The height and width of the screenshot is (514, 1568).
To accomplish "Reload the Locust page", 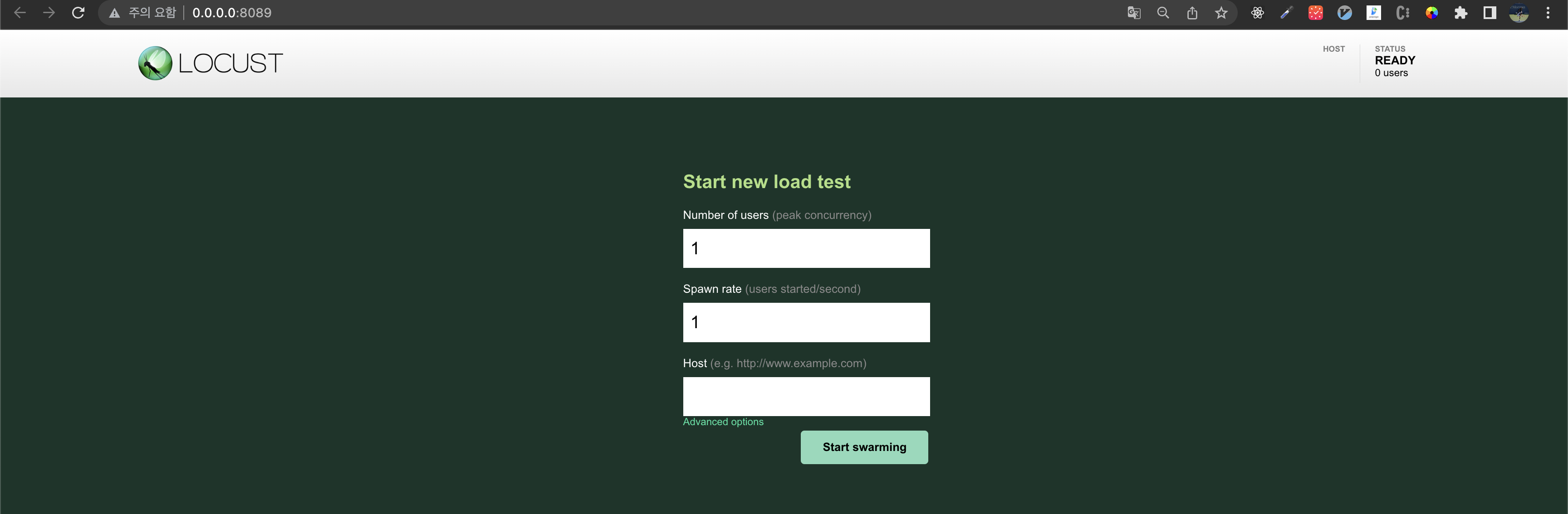I will tap(78, 13).
